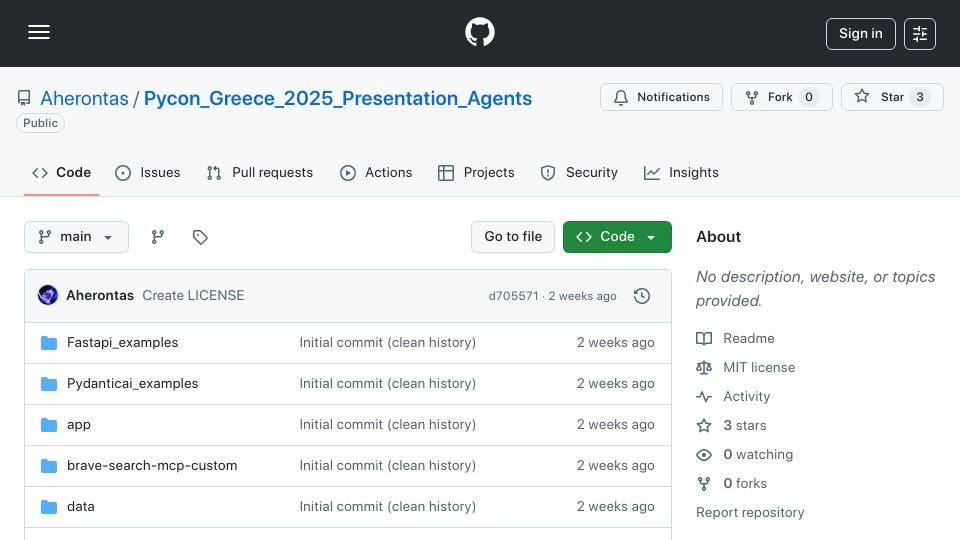960x540 pixels.
Task: Open the Create LICENSE commit message
Action: pos(193,295)
